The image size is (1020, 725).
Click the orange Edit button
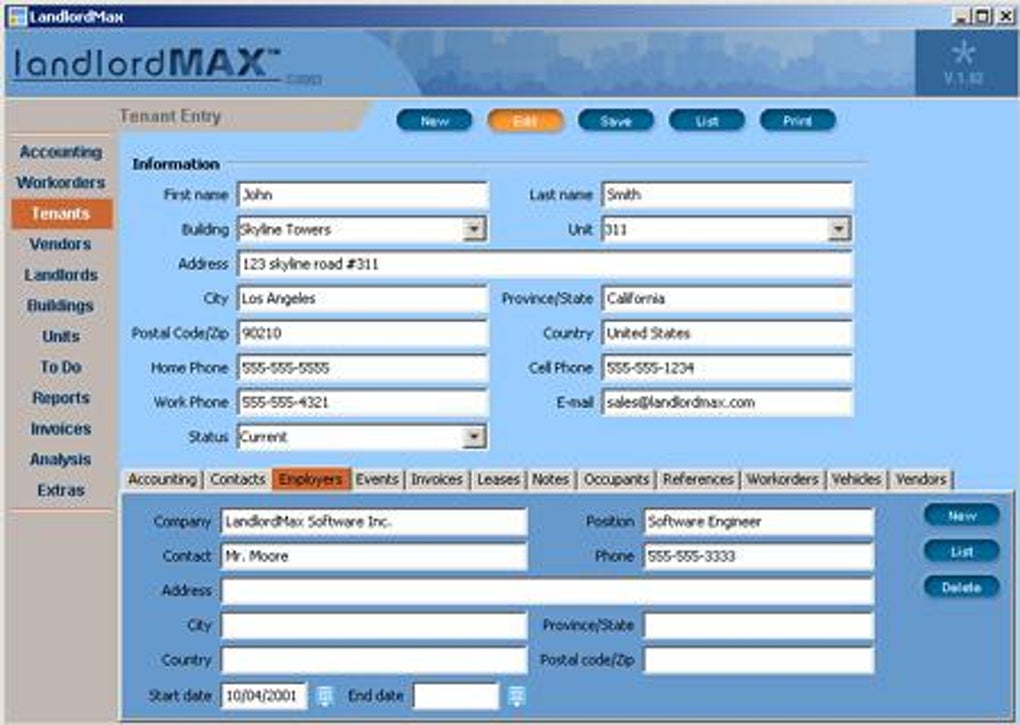pyautogui.click(x=526, y=120)
